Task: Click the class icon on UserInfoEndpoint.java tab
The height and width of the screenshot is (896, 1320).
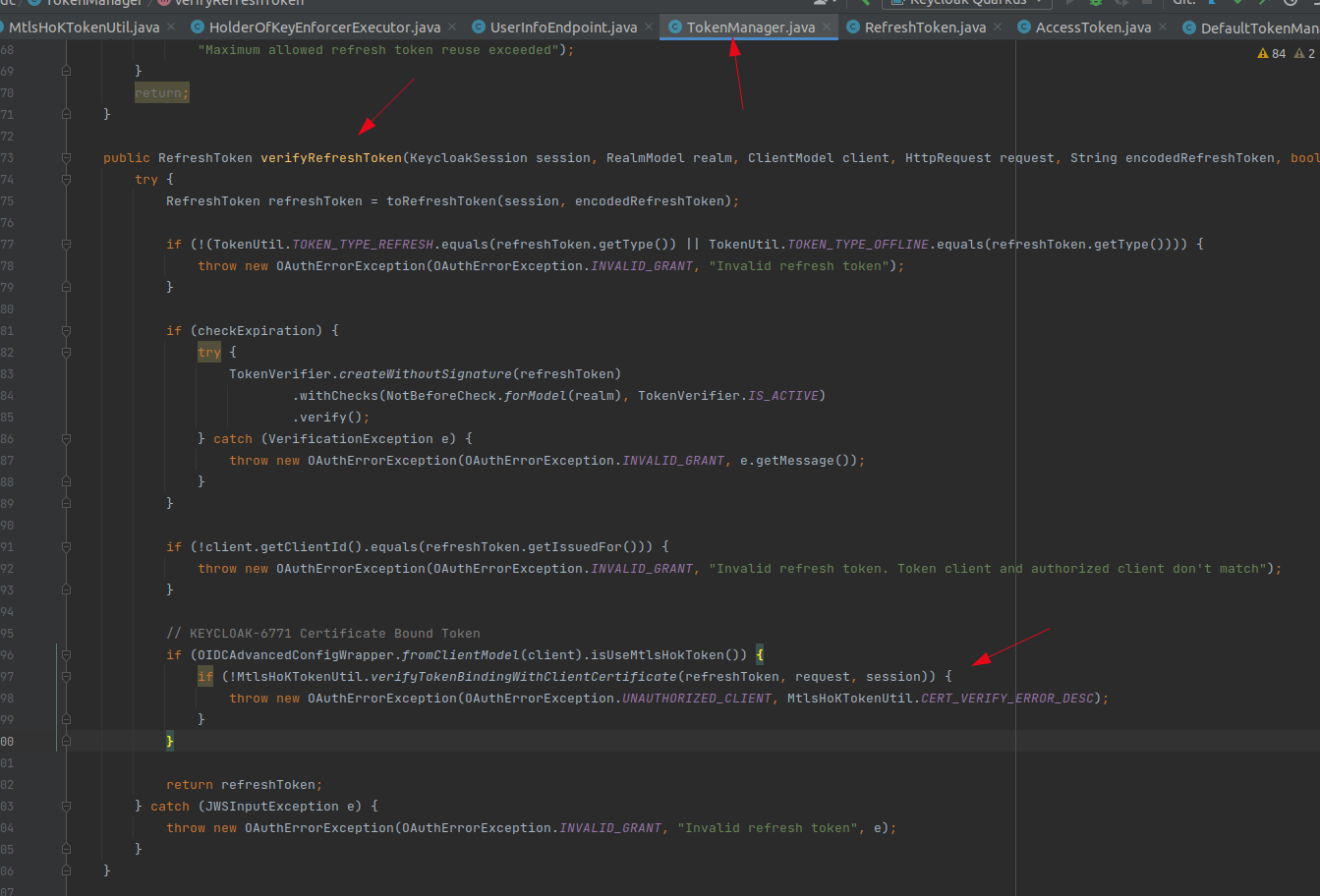Action: (479, 28)
